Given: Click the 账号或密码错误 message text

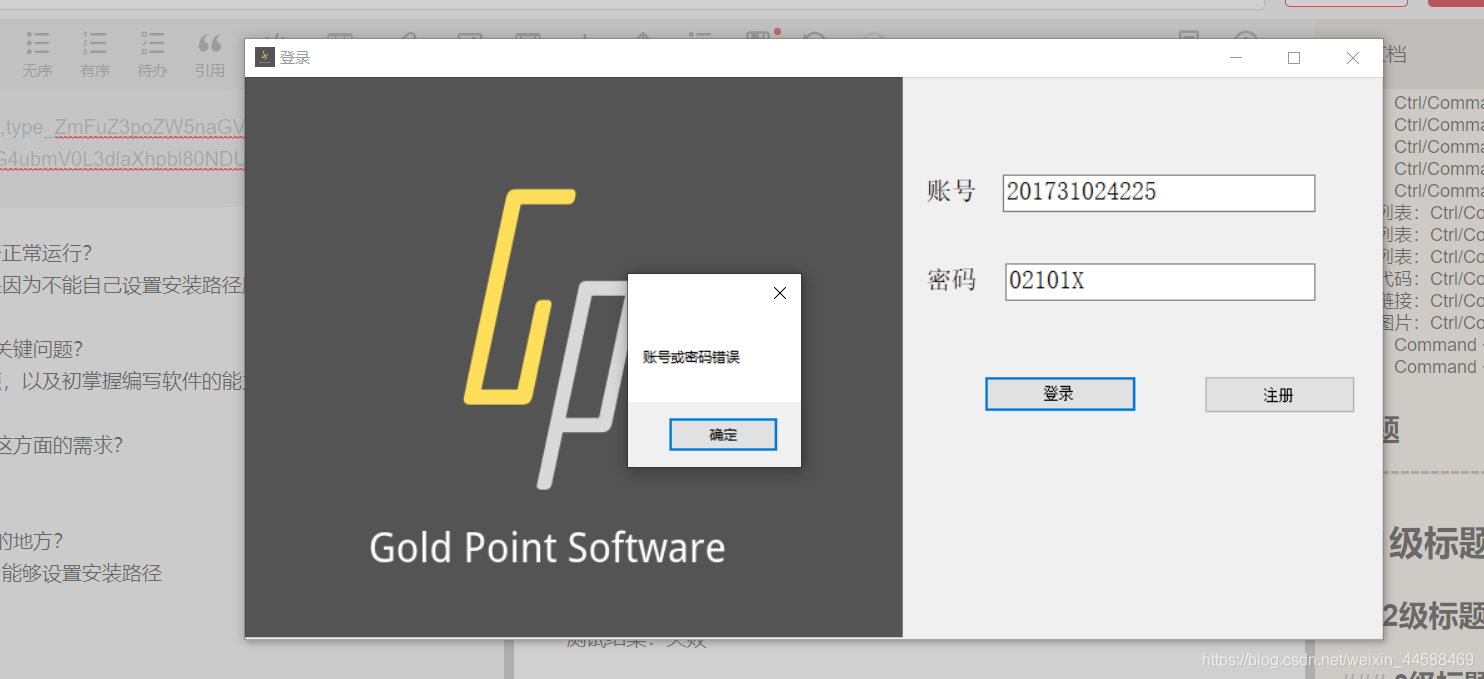Looking at the screenshot, I should (x=691, y=357).
